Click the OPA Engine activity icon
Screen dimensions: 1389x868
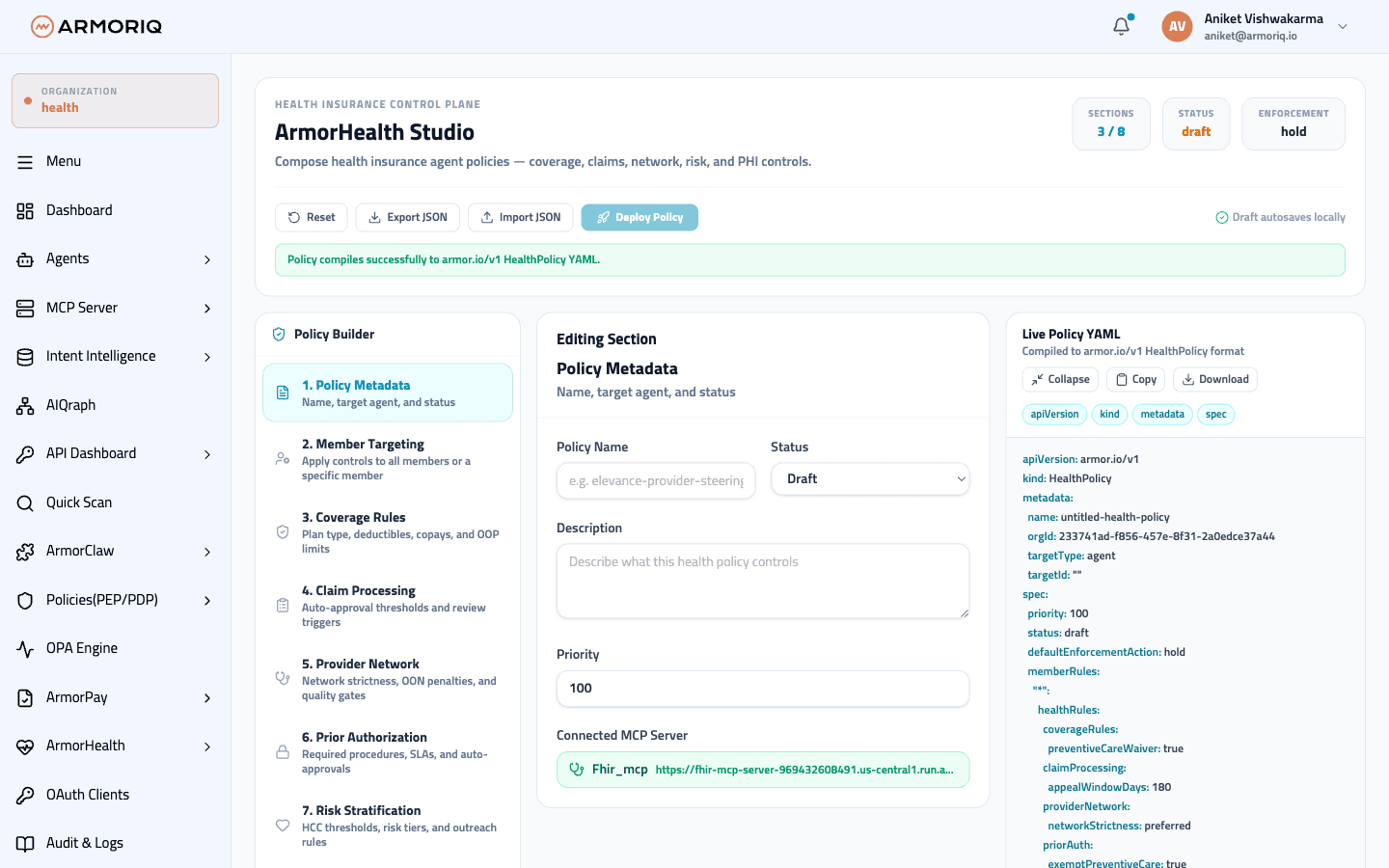(x=25, y=649)
